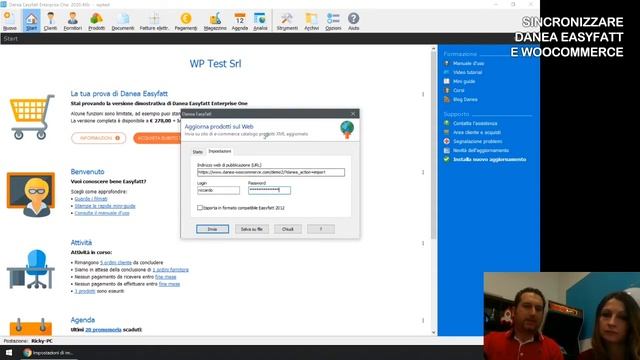This screenshot has height=360, width=640.
Task: Open the Pagamenti section
Action: pos(186,21)
